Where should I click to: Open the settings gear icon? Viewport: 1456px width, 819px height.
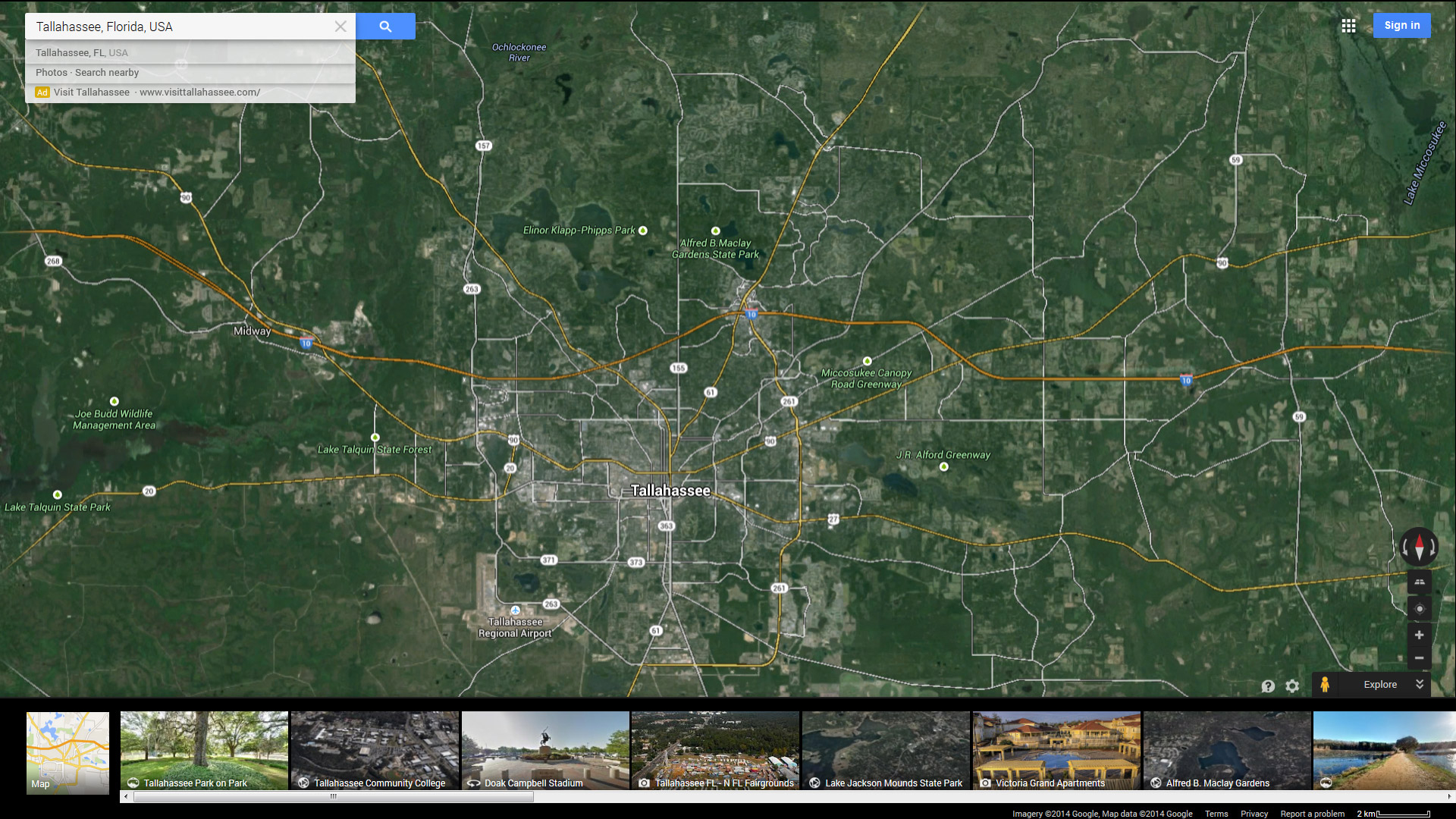1292,686
